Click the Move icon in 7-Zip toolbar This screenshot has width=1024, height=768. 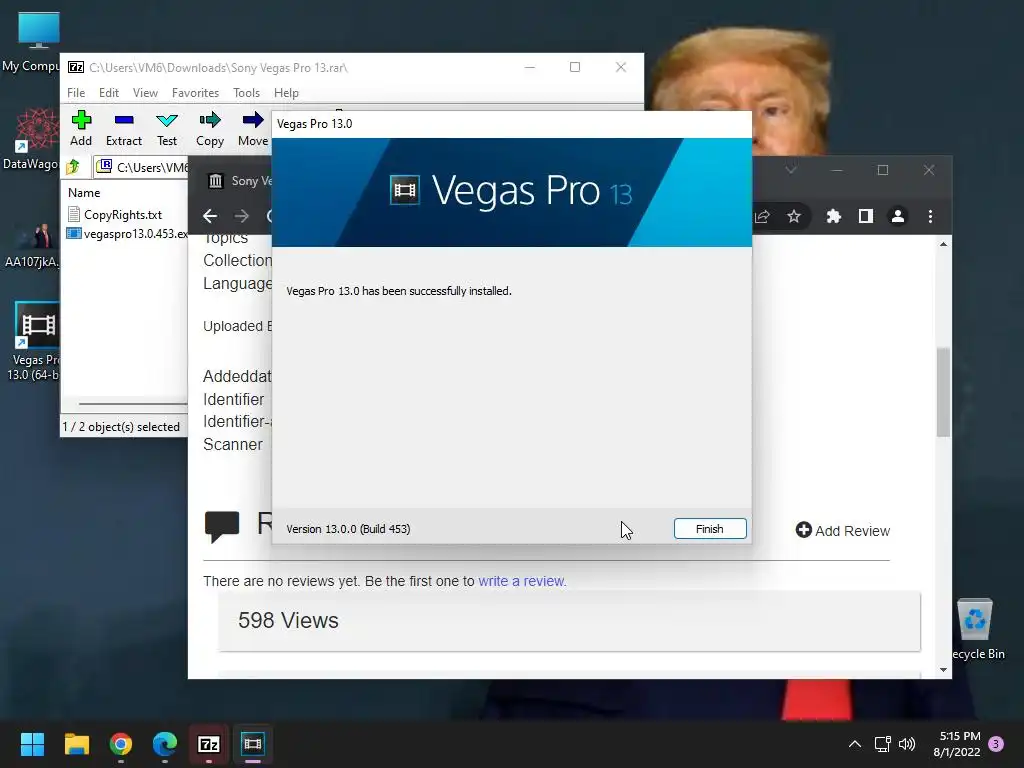coord(253,129)
